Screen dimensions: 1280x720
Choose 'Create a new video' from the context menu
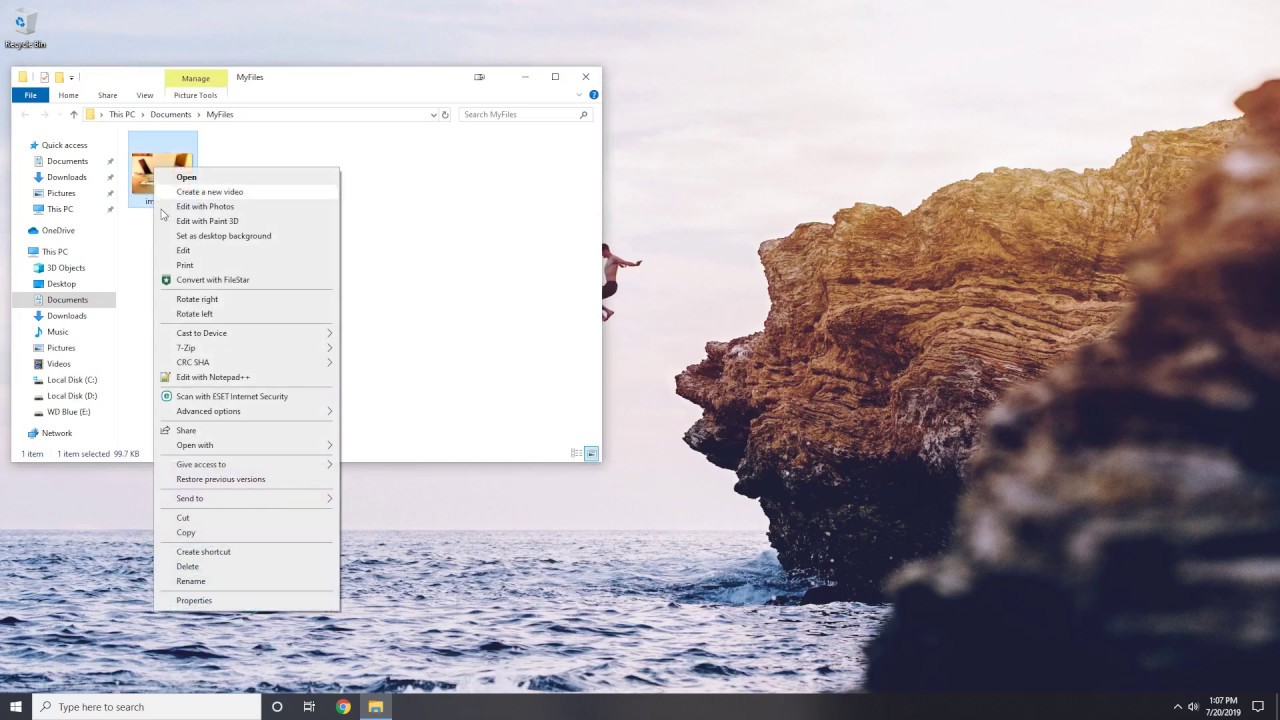[x=247, y=192]
